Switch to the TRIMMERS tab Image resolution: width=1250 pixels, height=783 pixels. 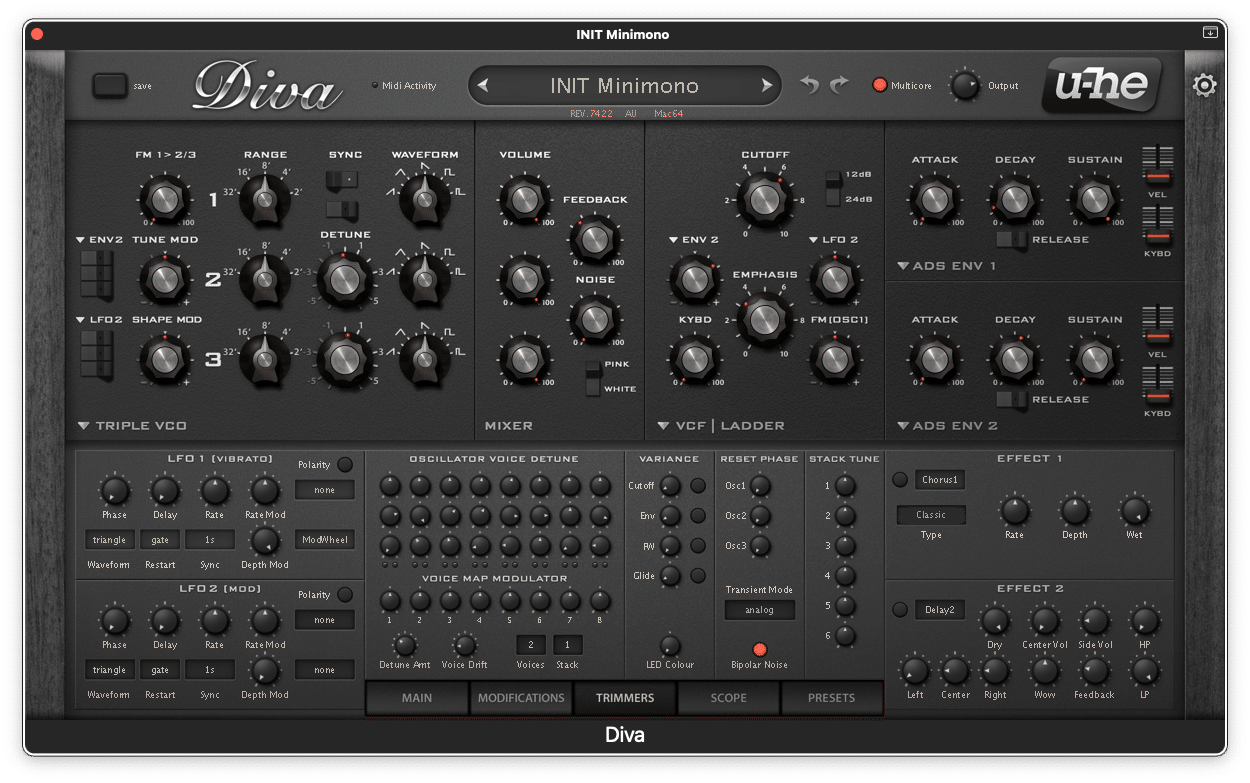pyautogui.click(x=625, y=698)
